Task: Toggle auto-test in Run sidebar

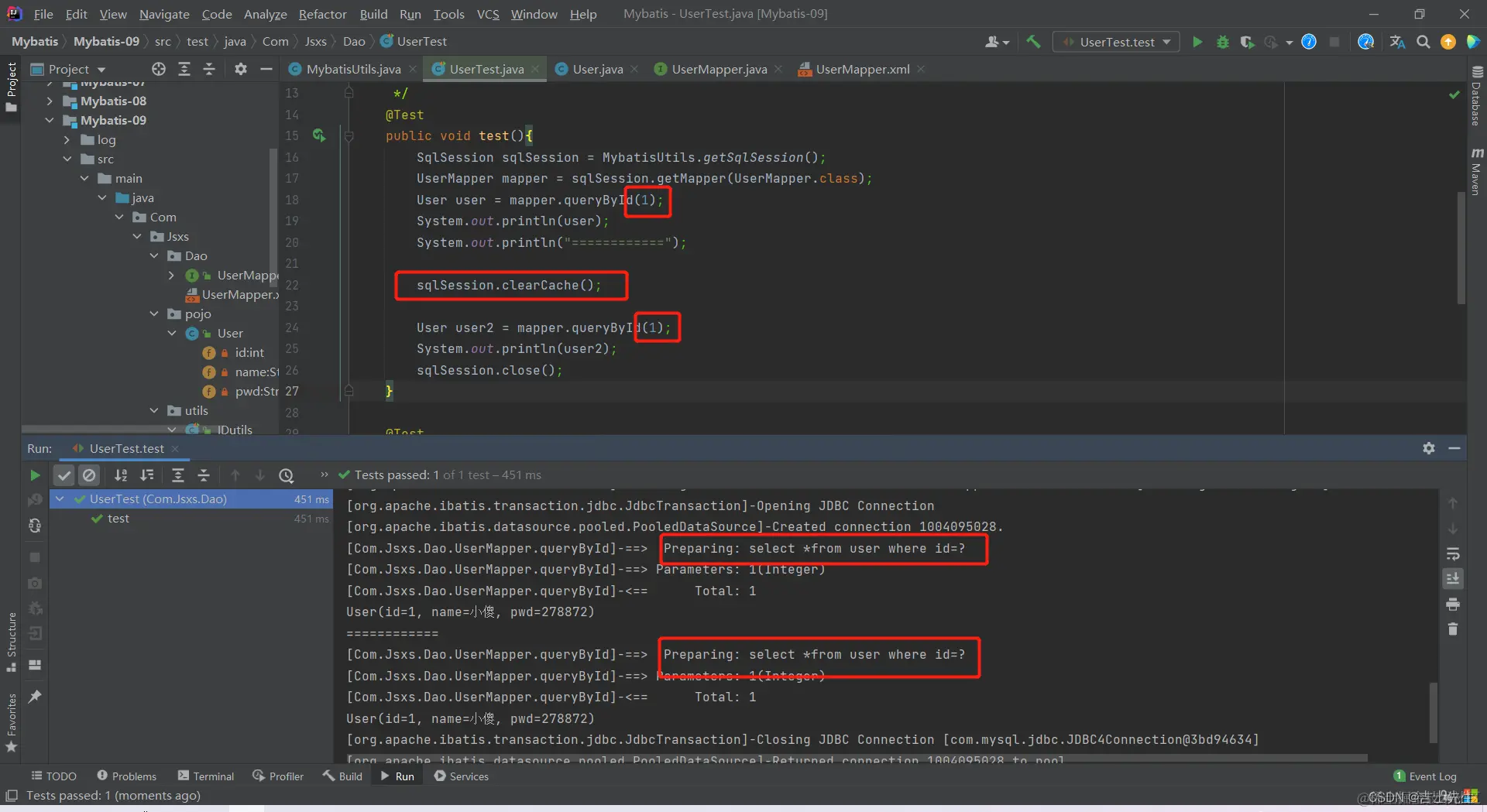Action: [35, 526]
